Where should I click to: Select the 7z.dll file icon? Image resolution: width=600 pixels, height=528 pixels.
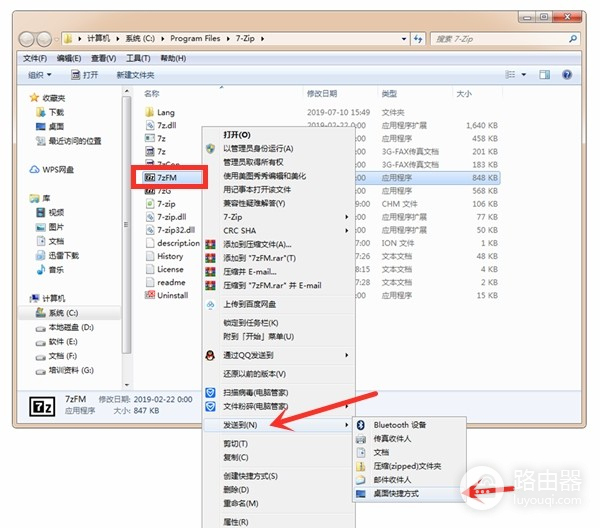click(150, 125)
